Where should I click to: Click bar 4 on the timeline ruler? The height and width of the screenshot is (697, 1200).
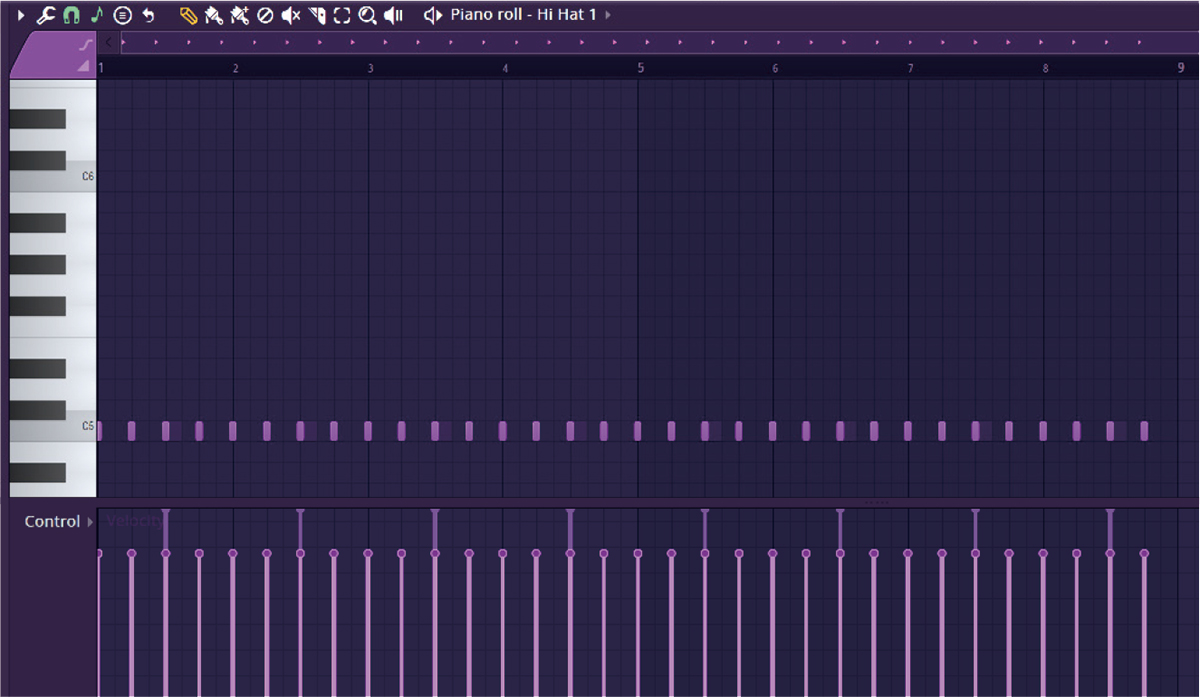click(x=505, y=68)
